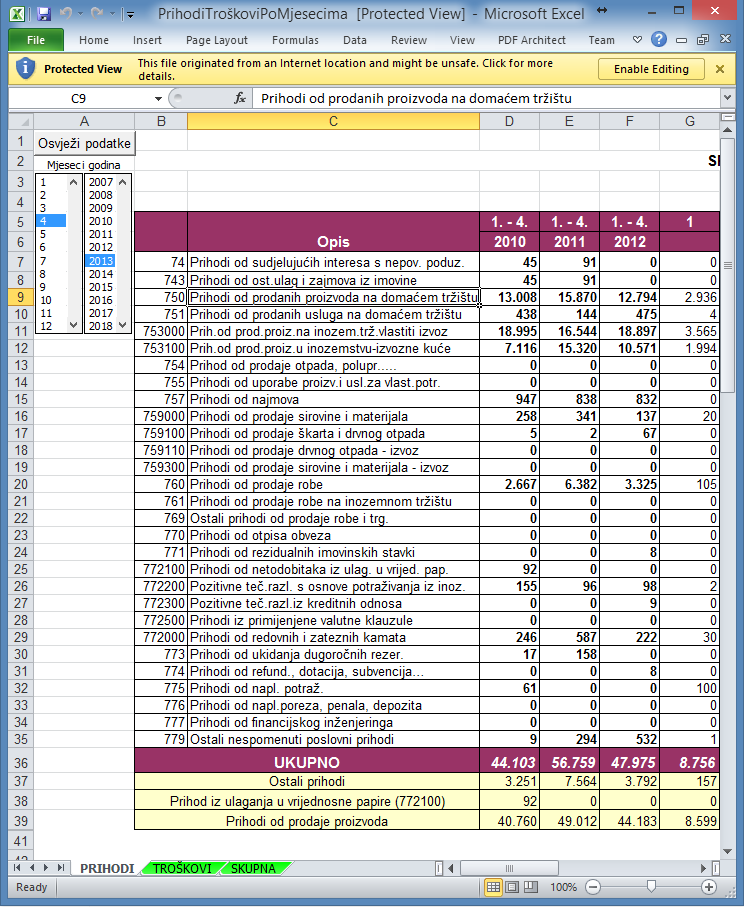Click the Protected View shield icon

[x=25, y=68]
